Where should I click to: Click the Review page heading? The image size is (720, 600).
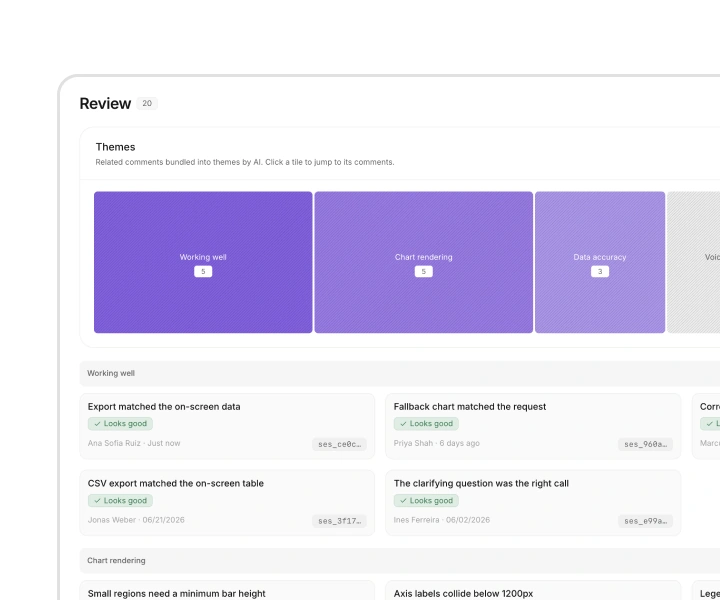pyautogui.click(x=105, y=104)
